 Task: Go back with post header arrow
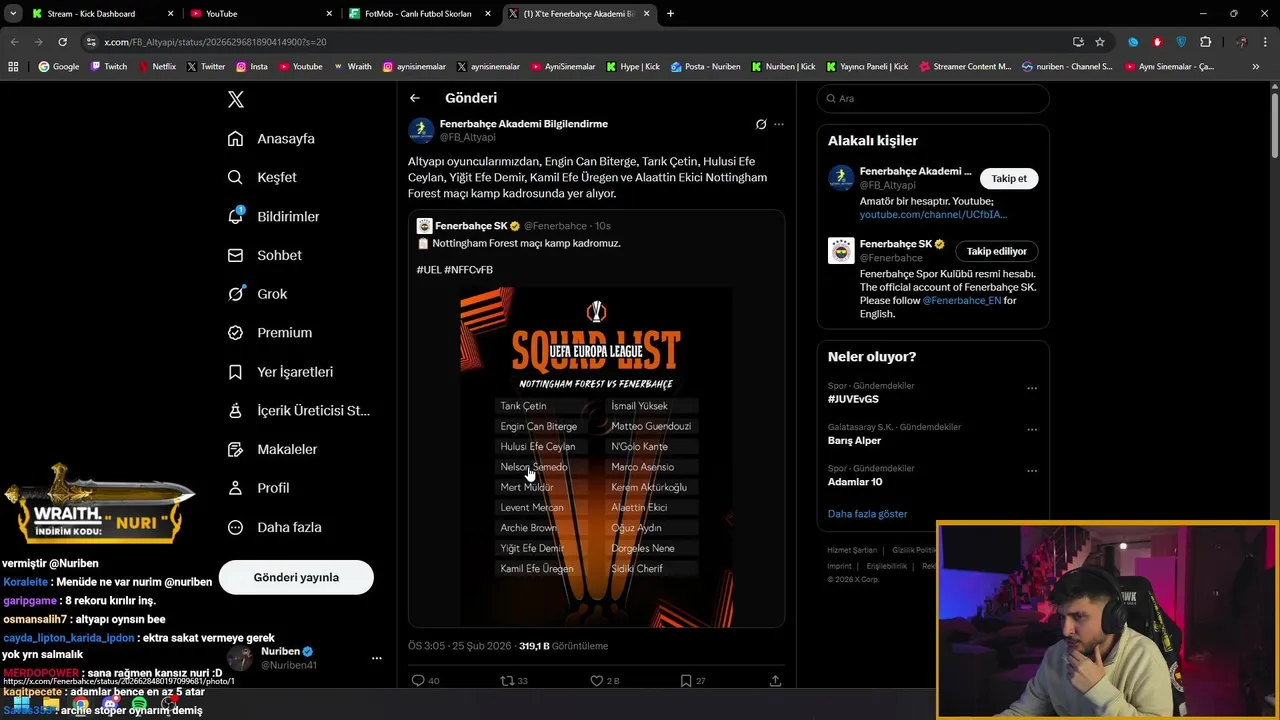[x=415, y=98]
